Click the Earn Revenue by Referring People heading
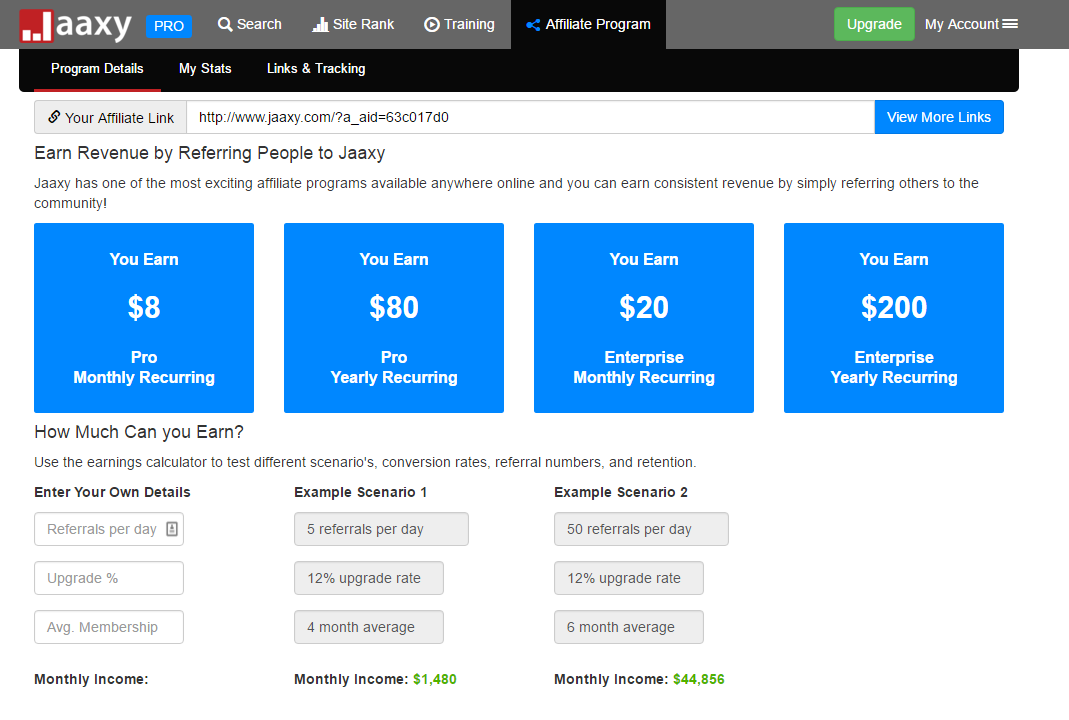The height and width of the screenshot is (720, 1069). pos(210,153)
